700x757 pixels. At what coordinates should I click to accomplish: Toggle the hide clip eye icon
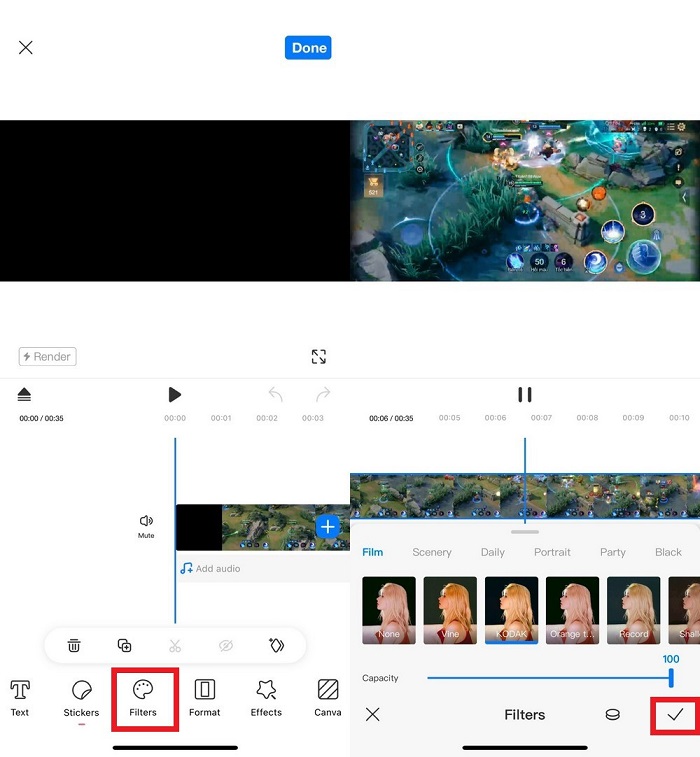coord(226,646)
